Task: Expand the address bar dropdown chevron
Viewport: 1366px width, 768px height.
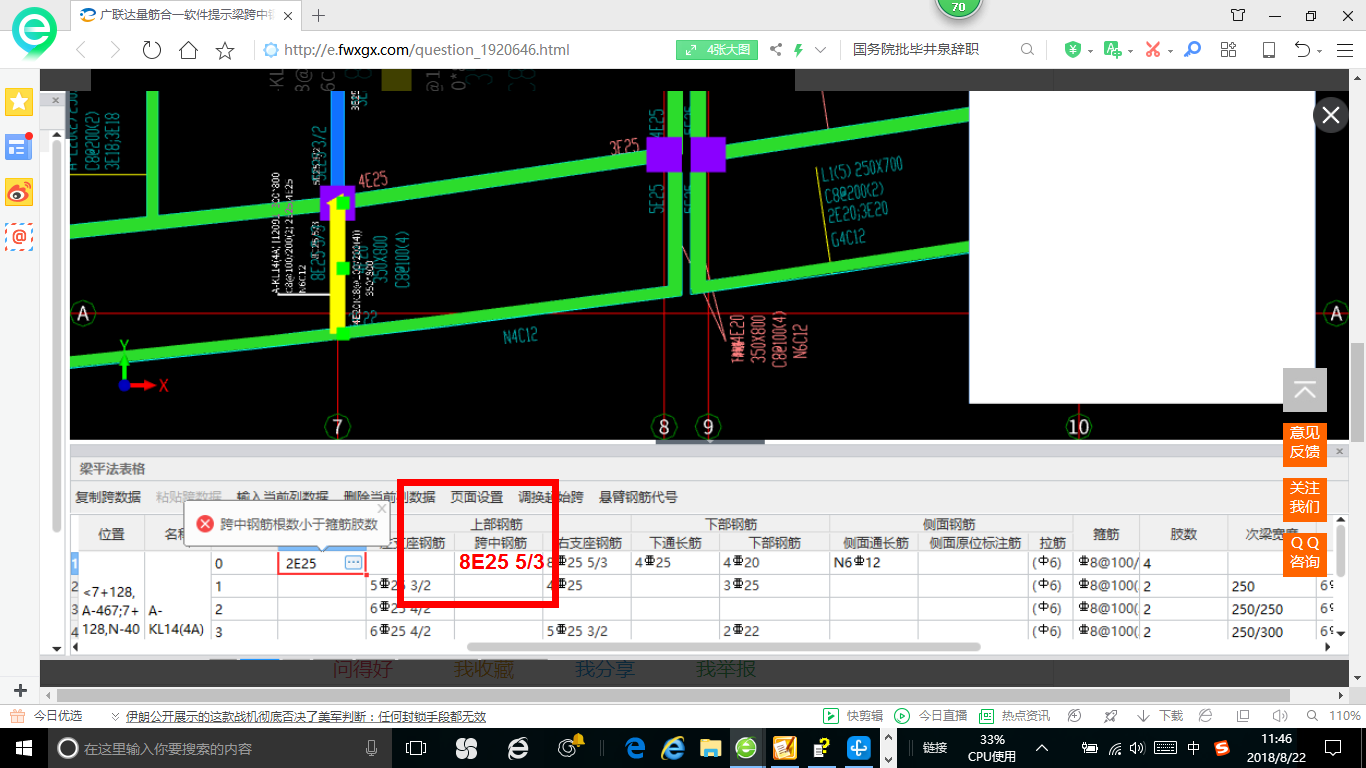Action: (x=821, y=50)
